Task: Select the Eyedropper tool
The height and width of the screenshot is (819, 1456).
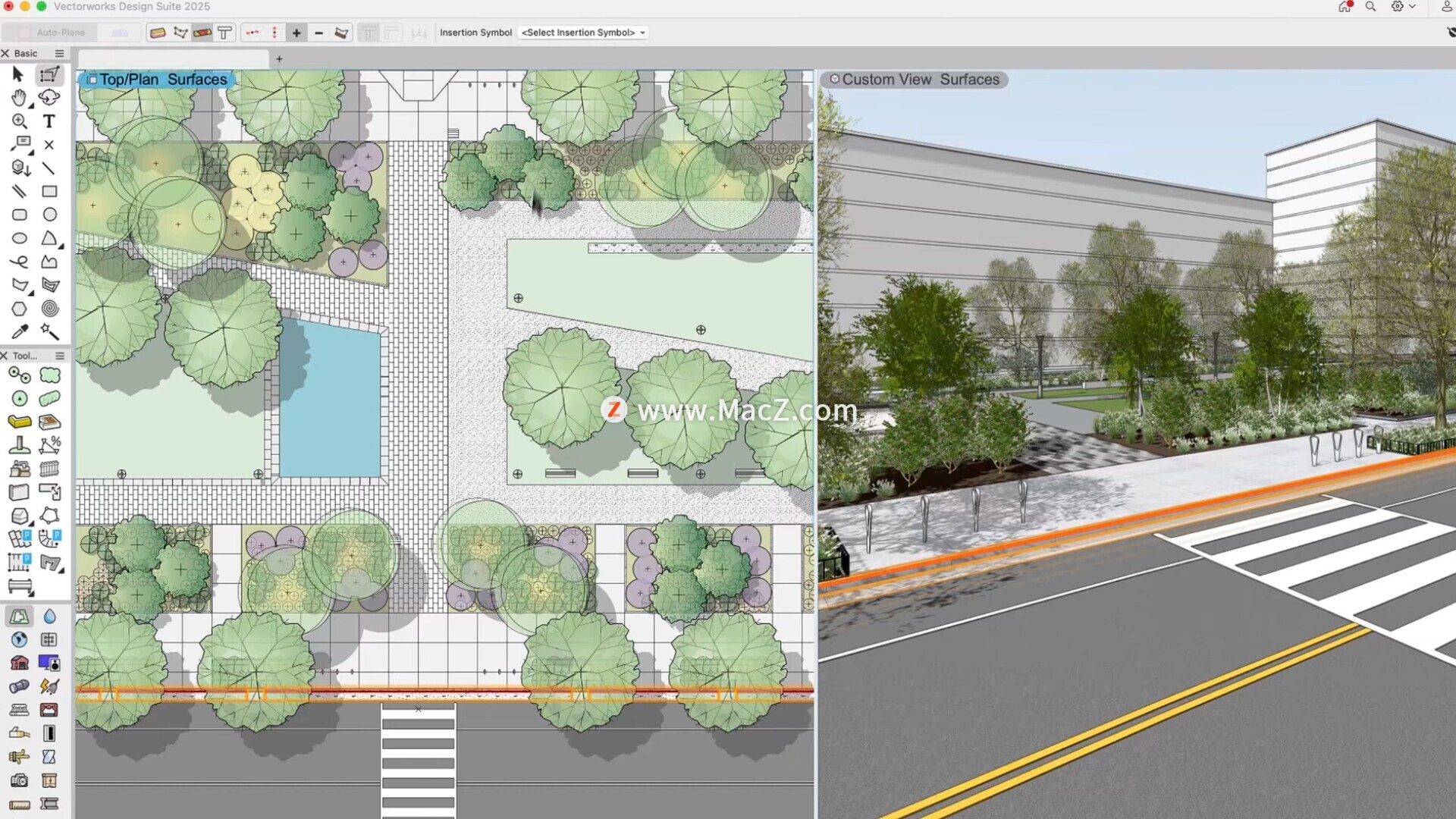Action: coord(19,332)
